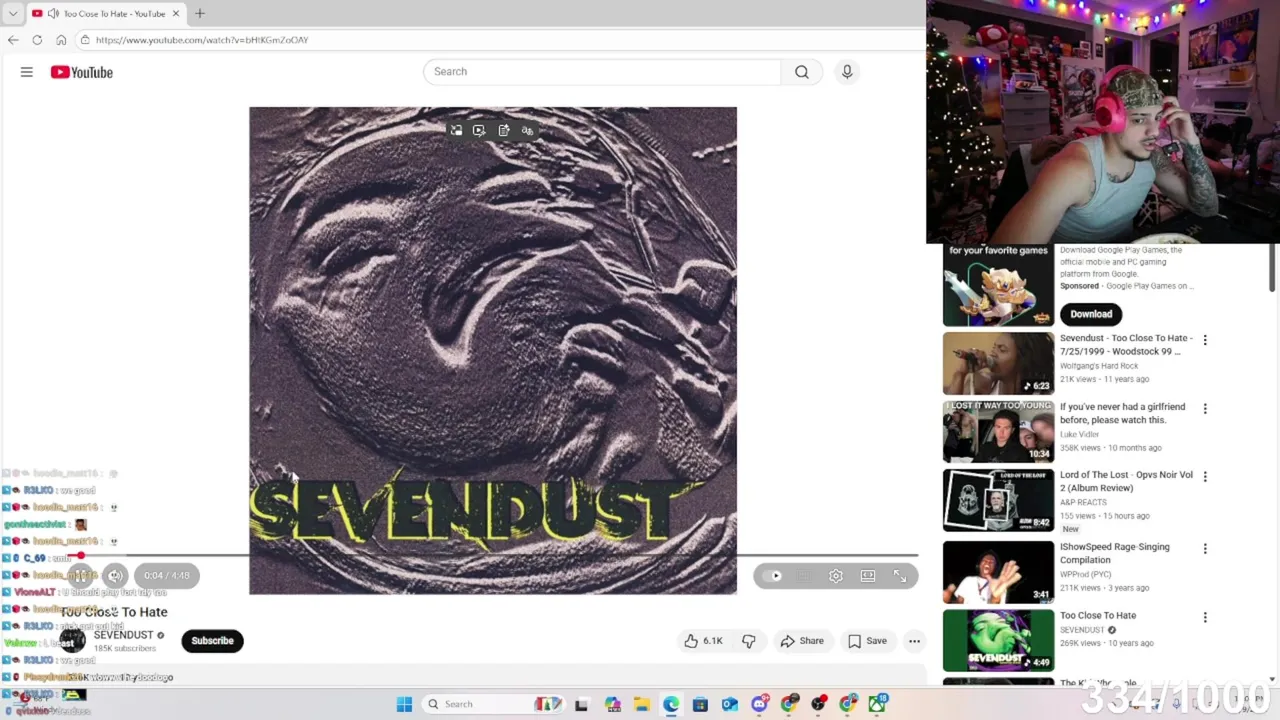Click Luke Vinjer channel name
The height and width of the screenshot is (720, 1280).
1079,435
